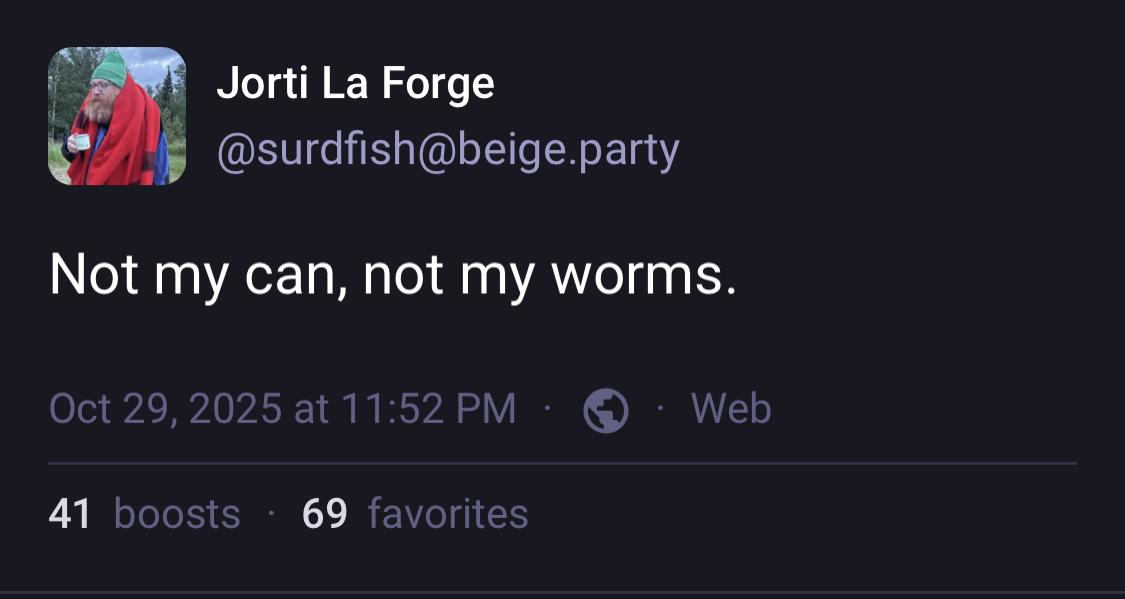
Task: Click the number 69 favorite count
Action: (x=324, y=514)
